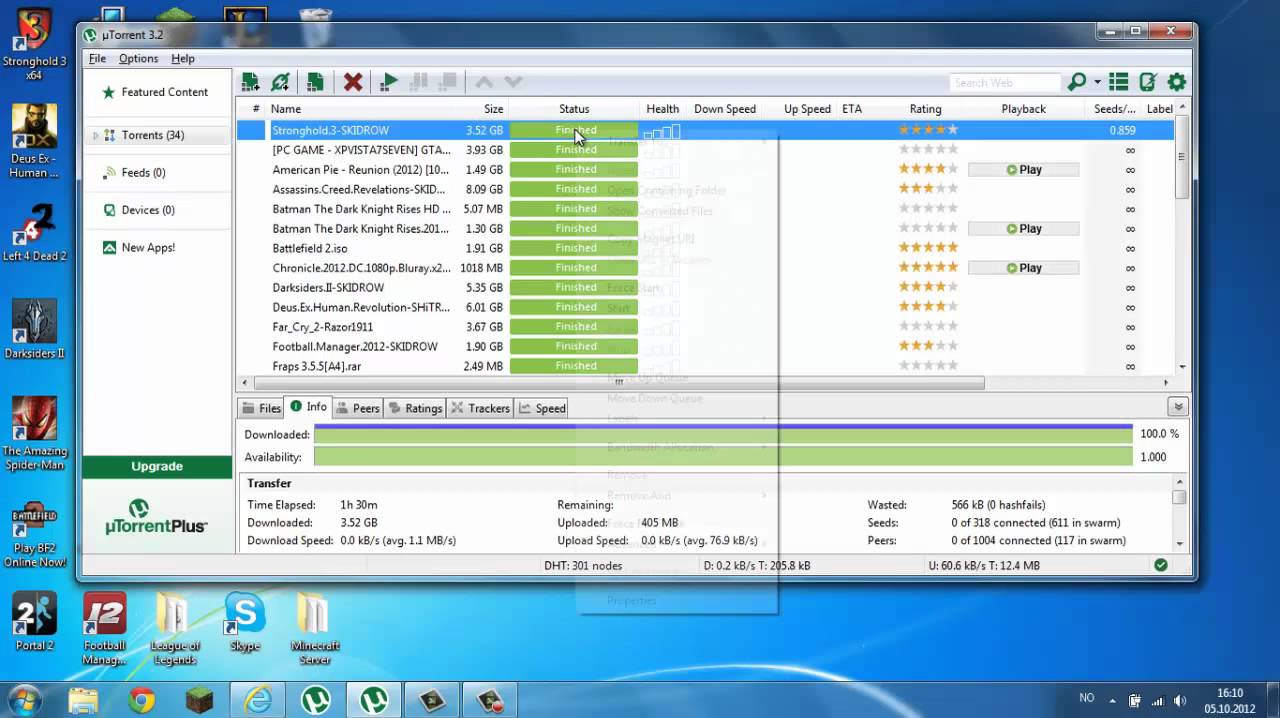Screen dimensions: 1280x718
Task: Move torrent up the queue arrow
Action: (484, 82)
